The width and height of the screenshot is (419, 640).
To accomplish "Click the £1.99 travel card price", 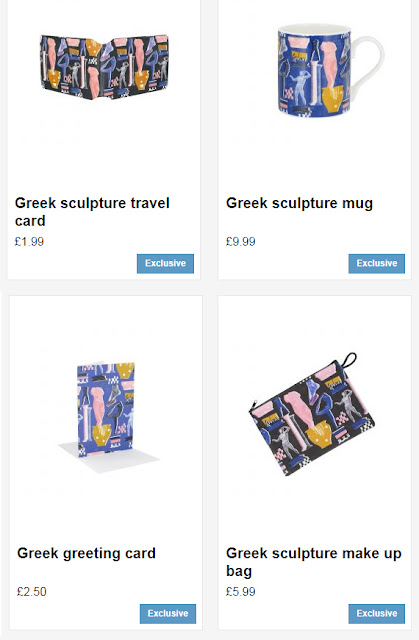I will click(x=29, y=242).
